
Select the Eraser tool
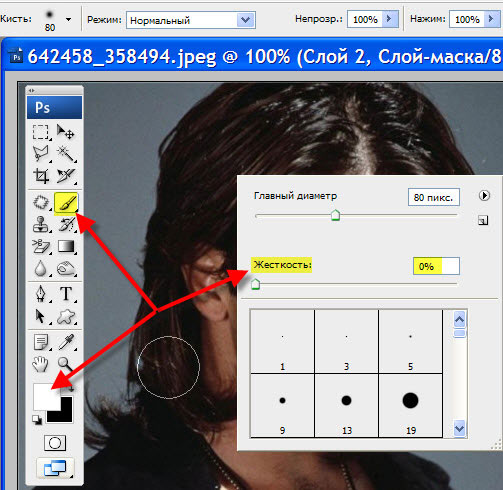click(x=41, y=247)
